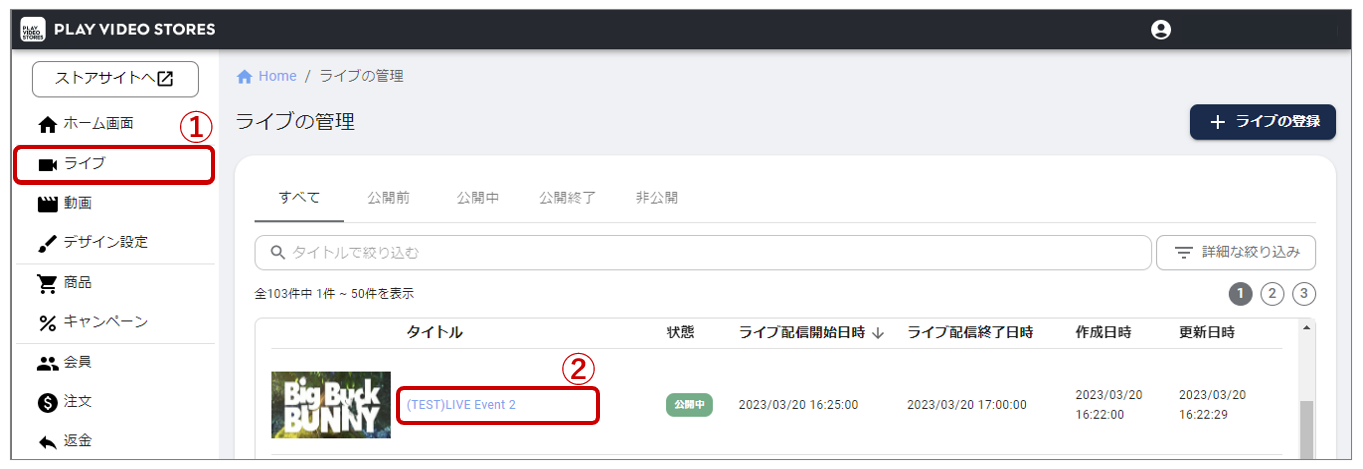Screen dimensions: 1363x469
Task: Open 会員 members menu item
Action: [77, 362]
